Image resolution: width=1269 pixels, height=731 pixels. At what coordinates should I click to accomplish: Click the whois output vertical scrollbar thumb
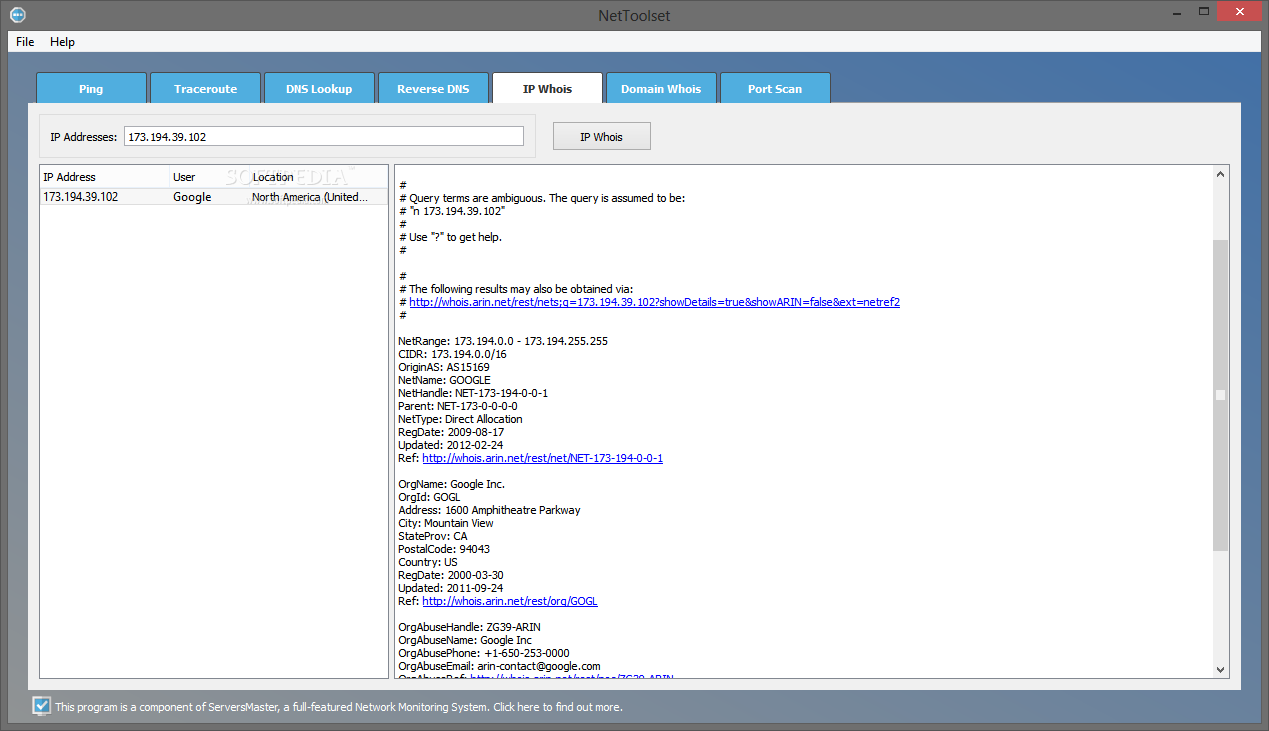1220,395
